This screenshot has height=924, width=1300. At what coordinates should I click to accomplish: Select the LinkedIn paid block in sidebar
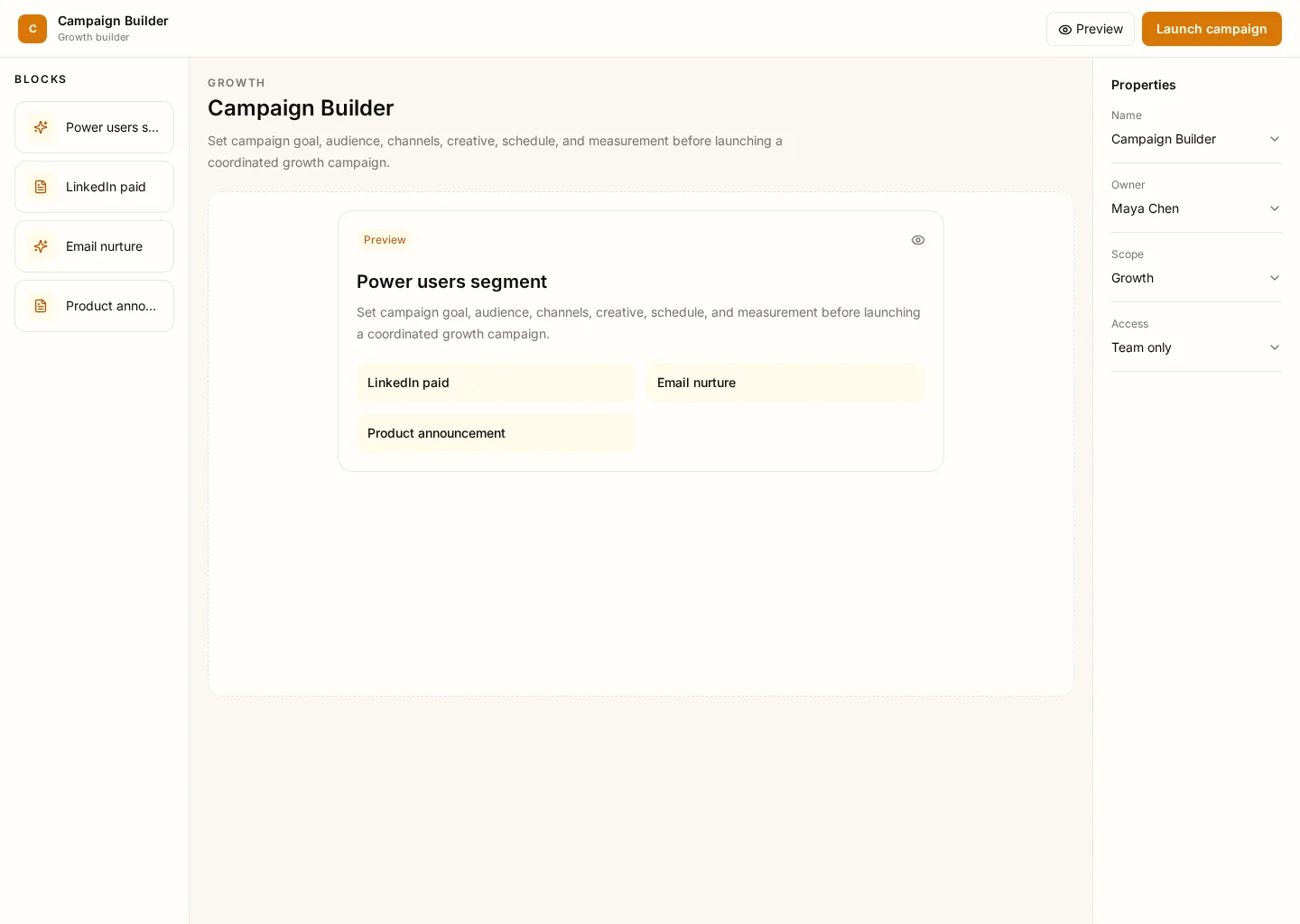tap(94, 187)
